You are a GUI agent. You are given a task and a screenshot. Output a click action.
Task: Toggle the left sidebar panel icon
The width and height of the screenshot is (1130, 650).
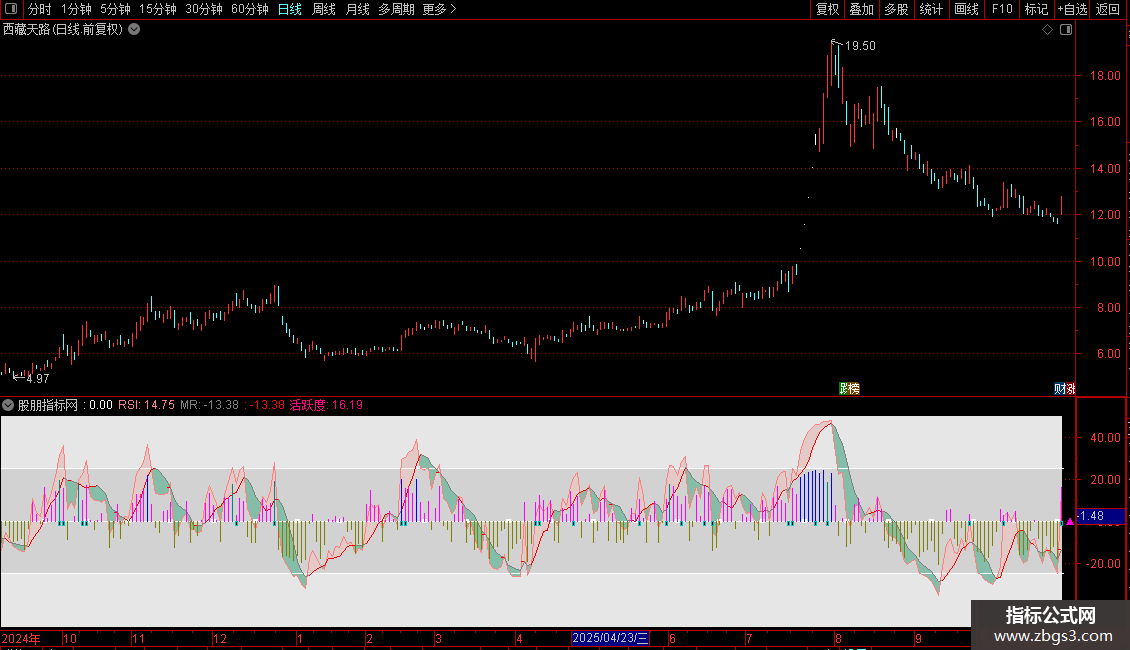(11, 9)
